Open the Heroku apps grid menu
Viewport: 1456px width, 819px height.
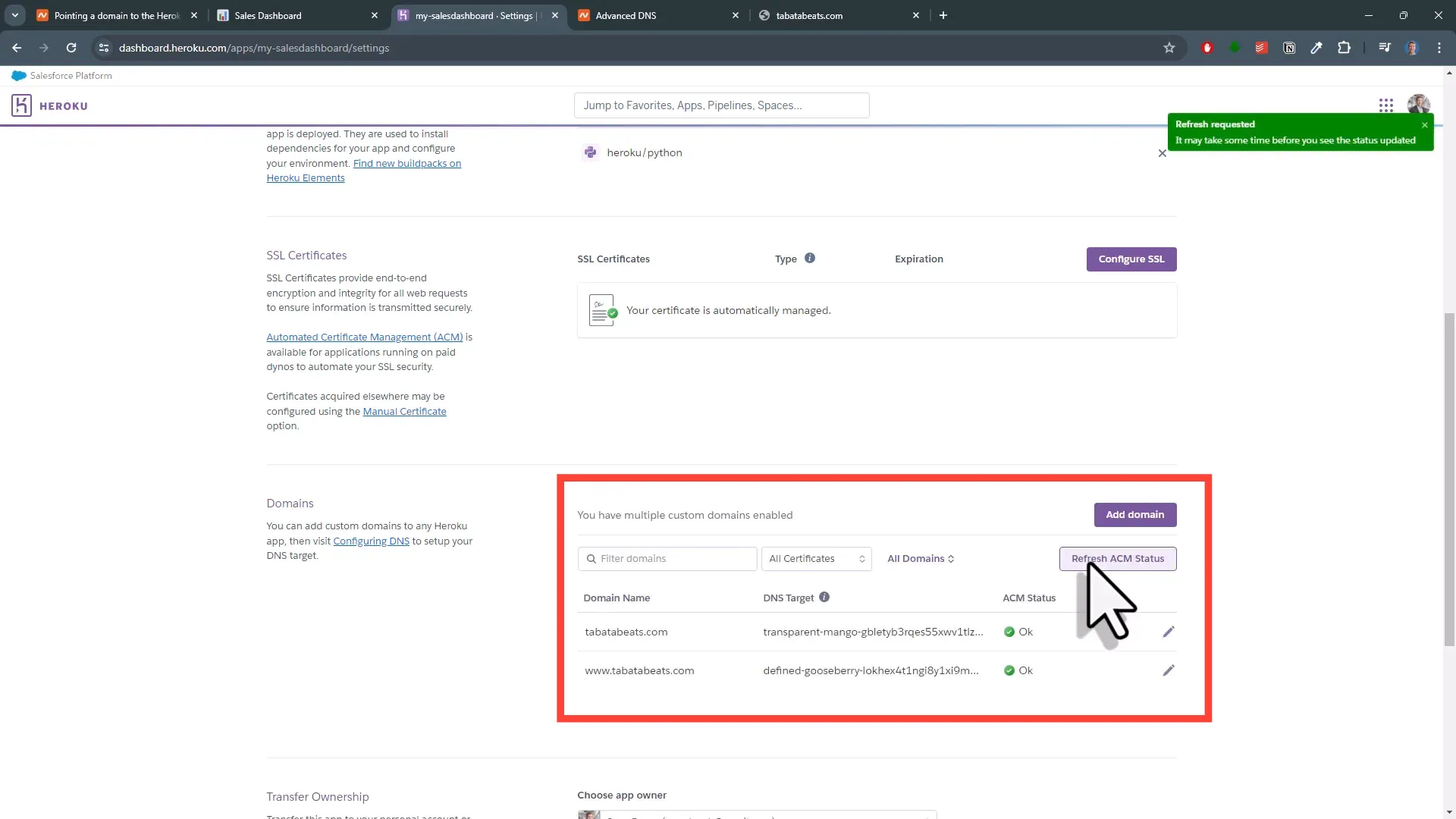[1386, 105]
